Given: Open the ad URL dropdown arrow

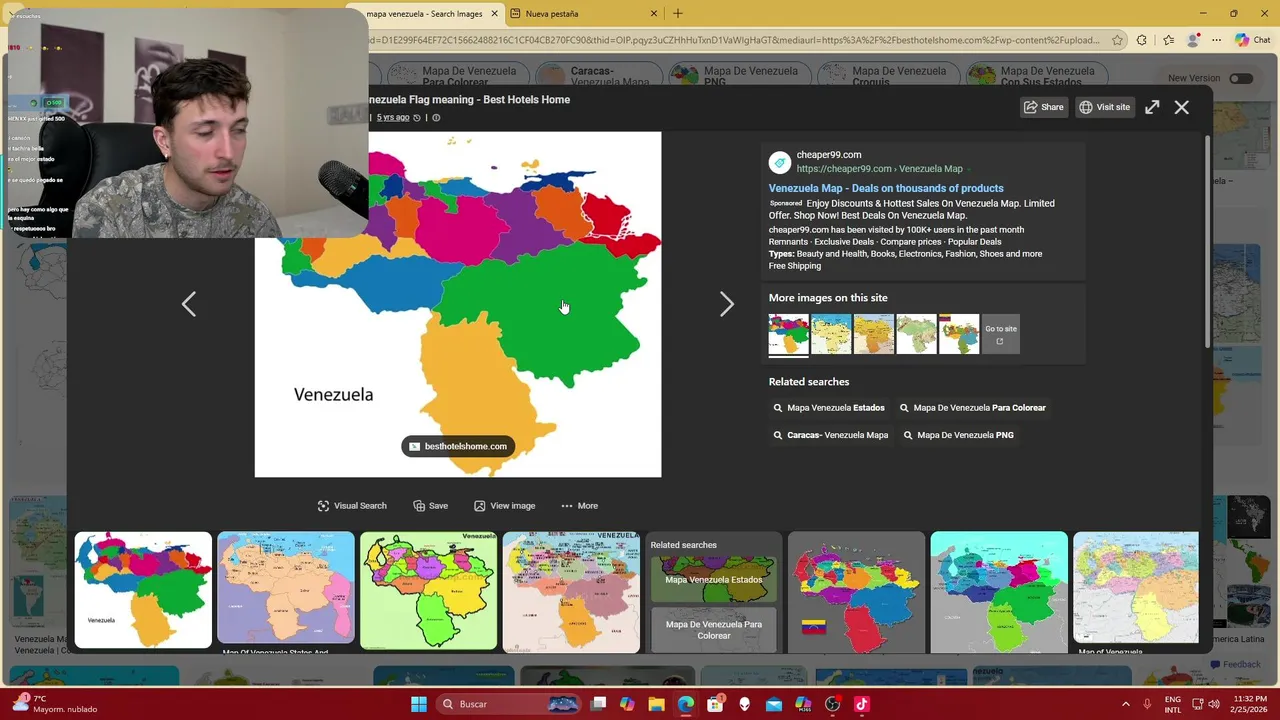Looking at the screenshot, I should (x=970, y=169).
